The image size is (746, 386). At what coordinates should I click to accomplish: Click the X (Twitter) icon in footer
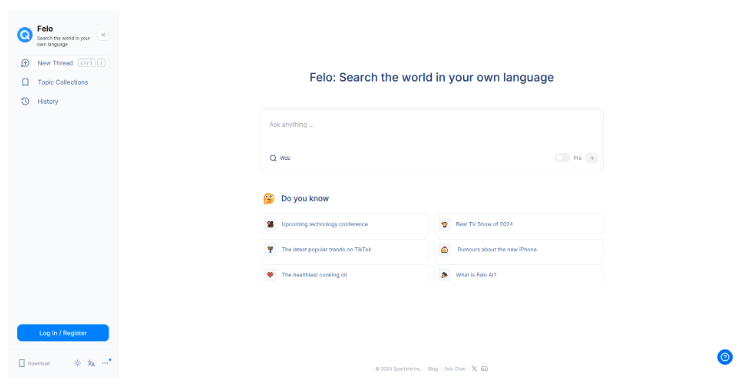pos(474,368)
